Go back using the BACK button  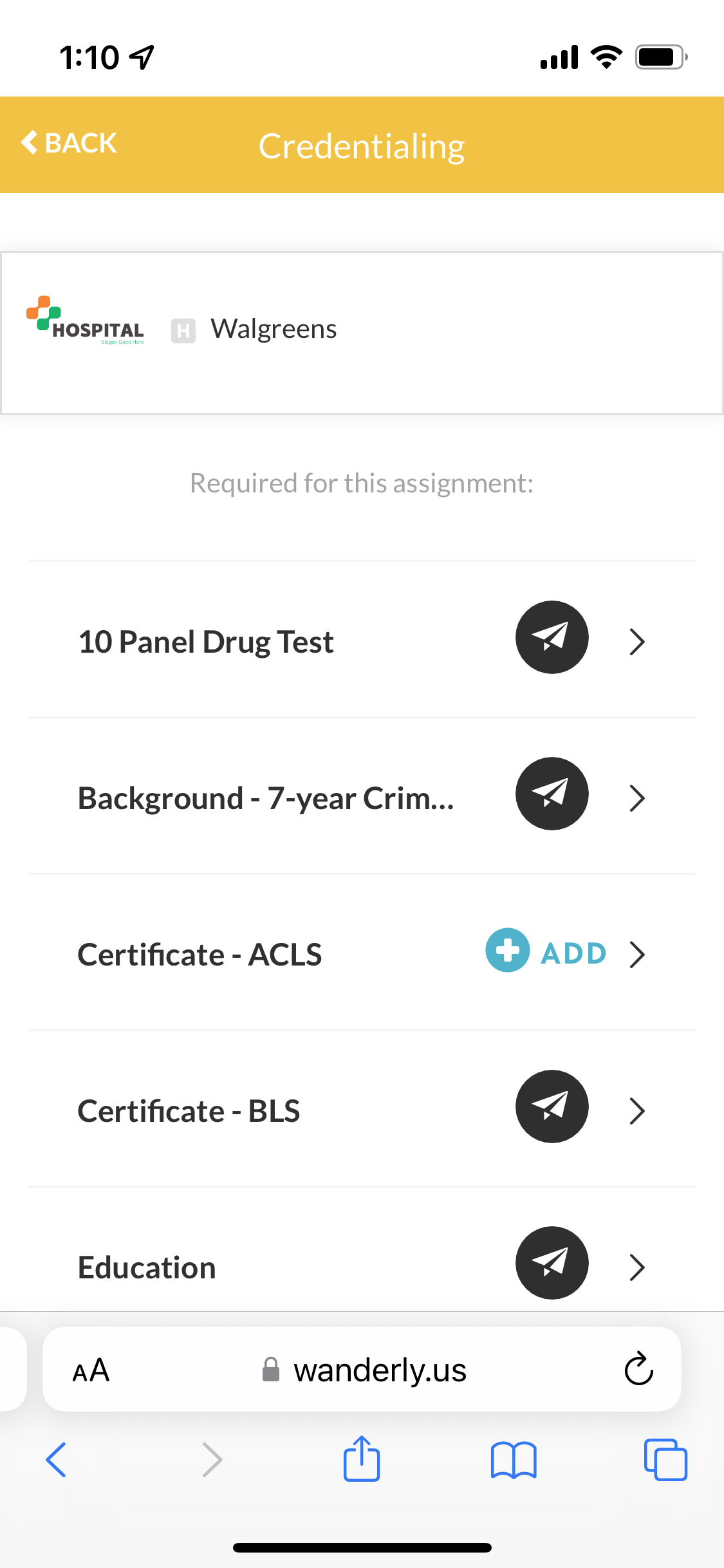pos(70,143)
